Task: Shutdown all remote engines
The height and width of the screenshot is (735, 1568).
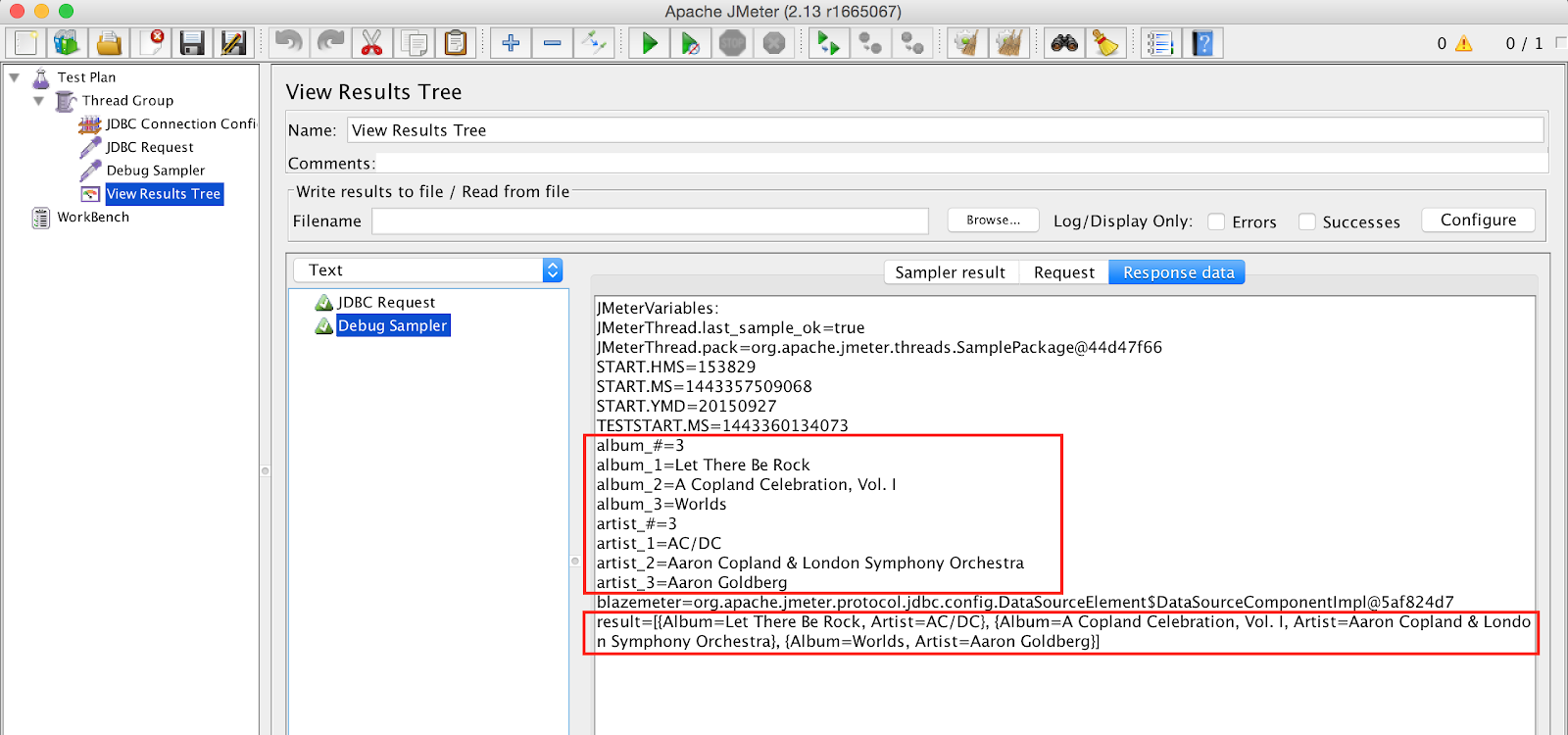Action: [x=912, y=43]
